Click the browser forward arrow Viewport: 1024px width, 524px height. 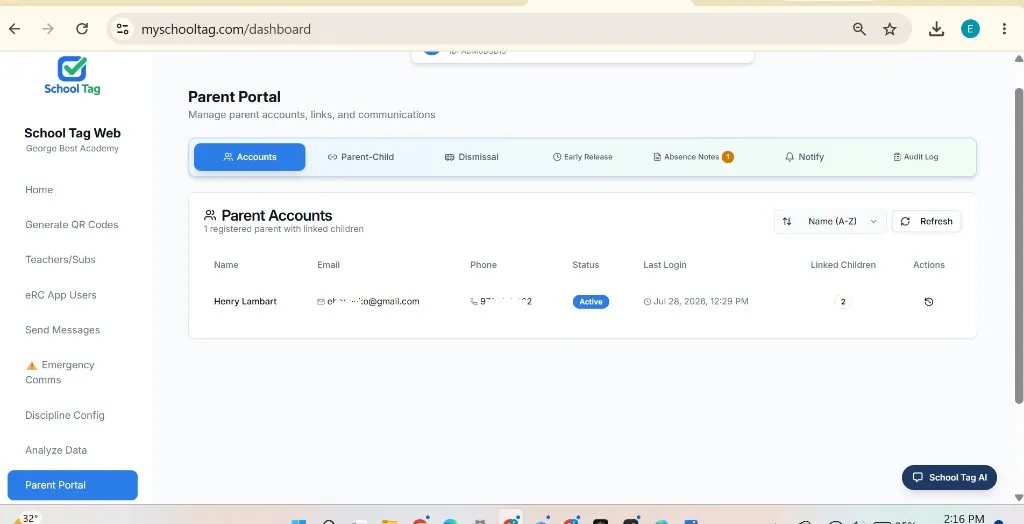[48, 29]
